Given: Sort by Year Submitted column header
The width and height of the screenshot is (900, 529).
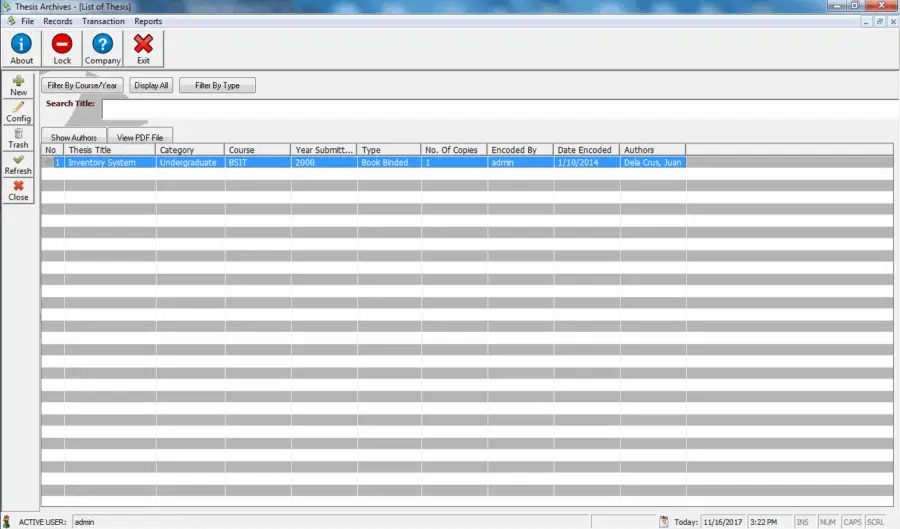Looking at the screenshot, I should click(x=324, y=150).
